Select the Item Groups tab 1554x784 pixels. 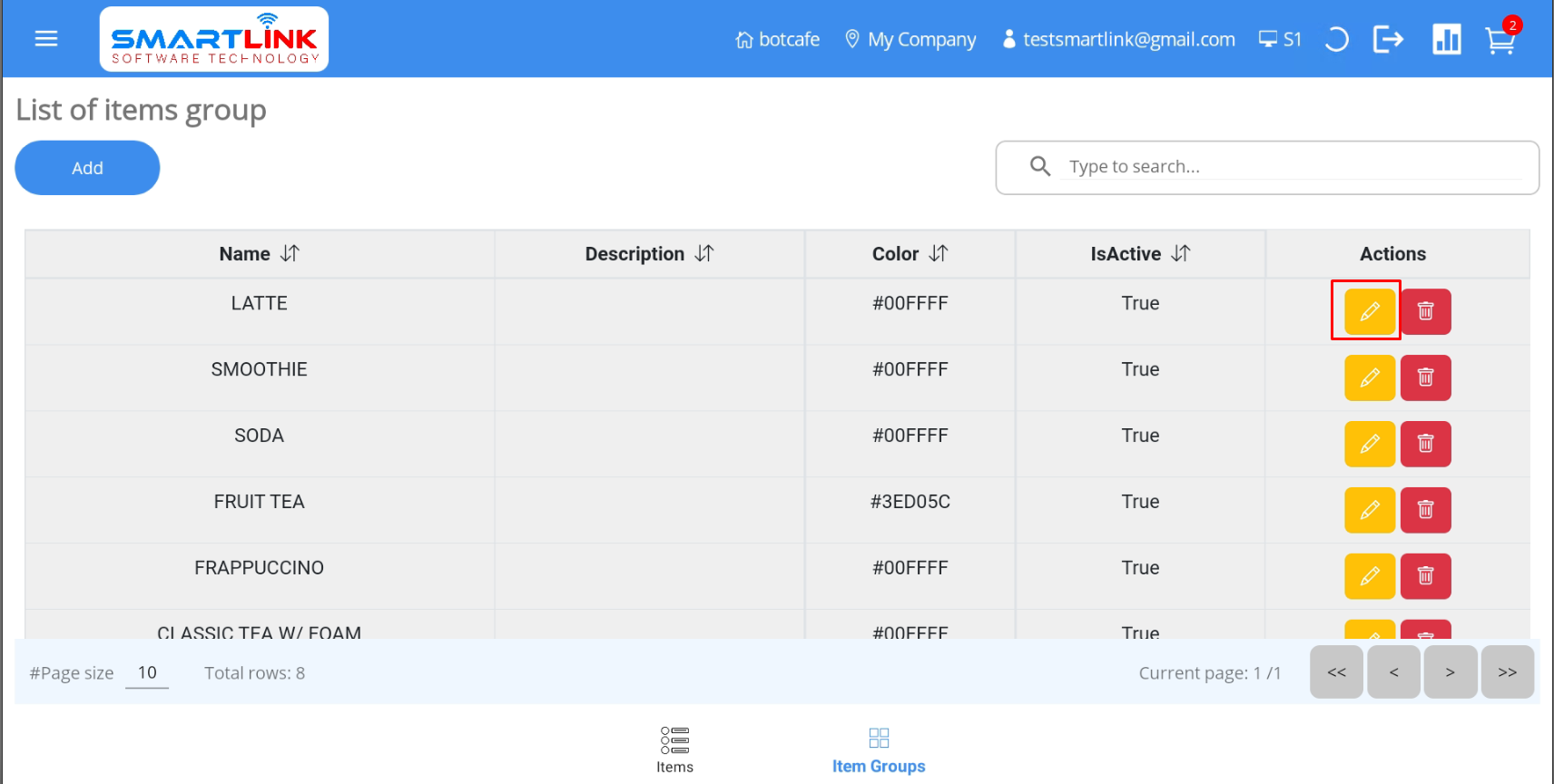(x=878, y=750)
